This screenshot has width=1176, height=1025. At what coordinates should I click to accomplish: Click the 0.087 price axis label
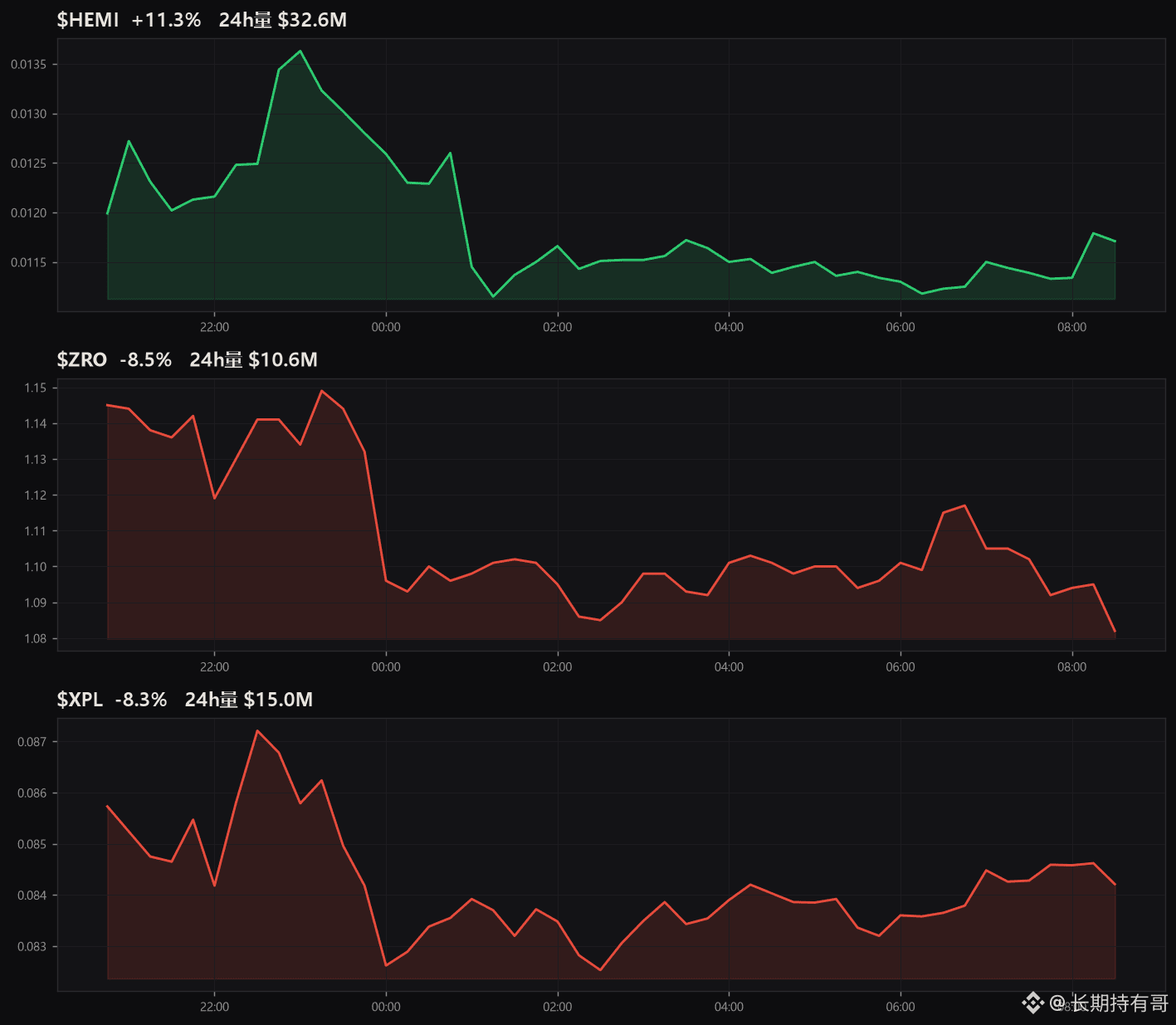pyautogui.click(x=32, y=742)
